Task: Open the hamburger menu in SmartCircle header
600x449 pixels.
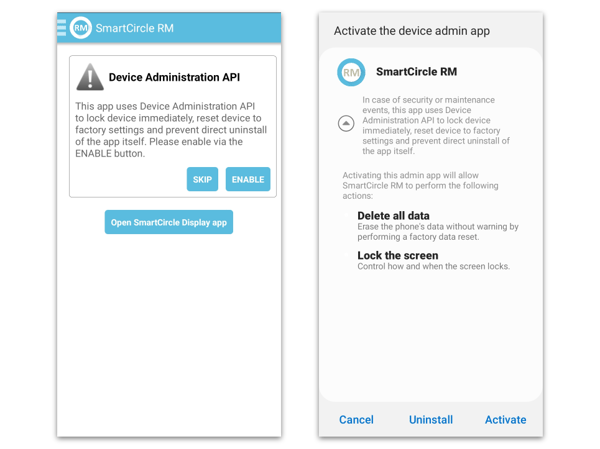Action: pyautogui.click(x=62, y=28)
